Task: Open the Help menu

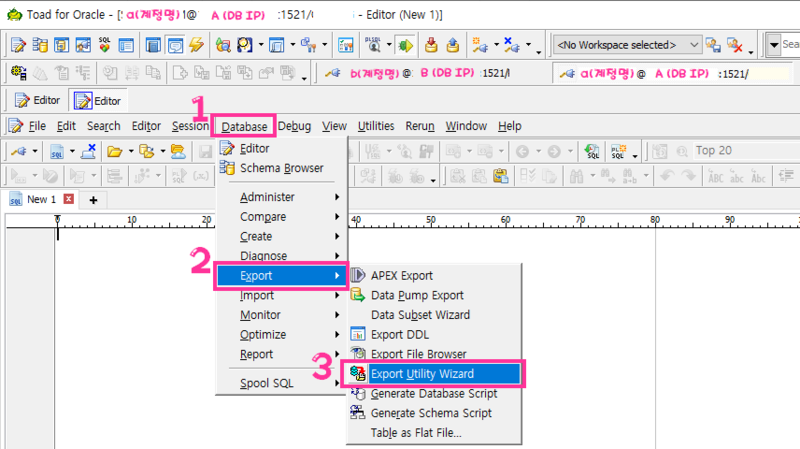Action: [510, 126]
